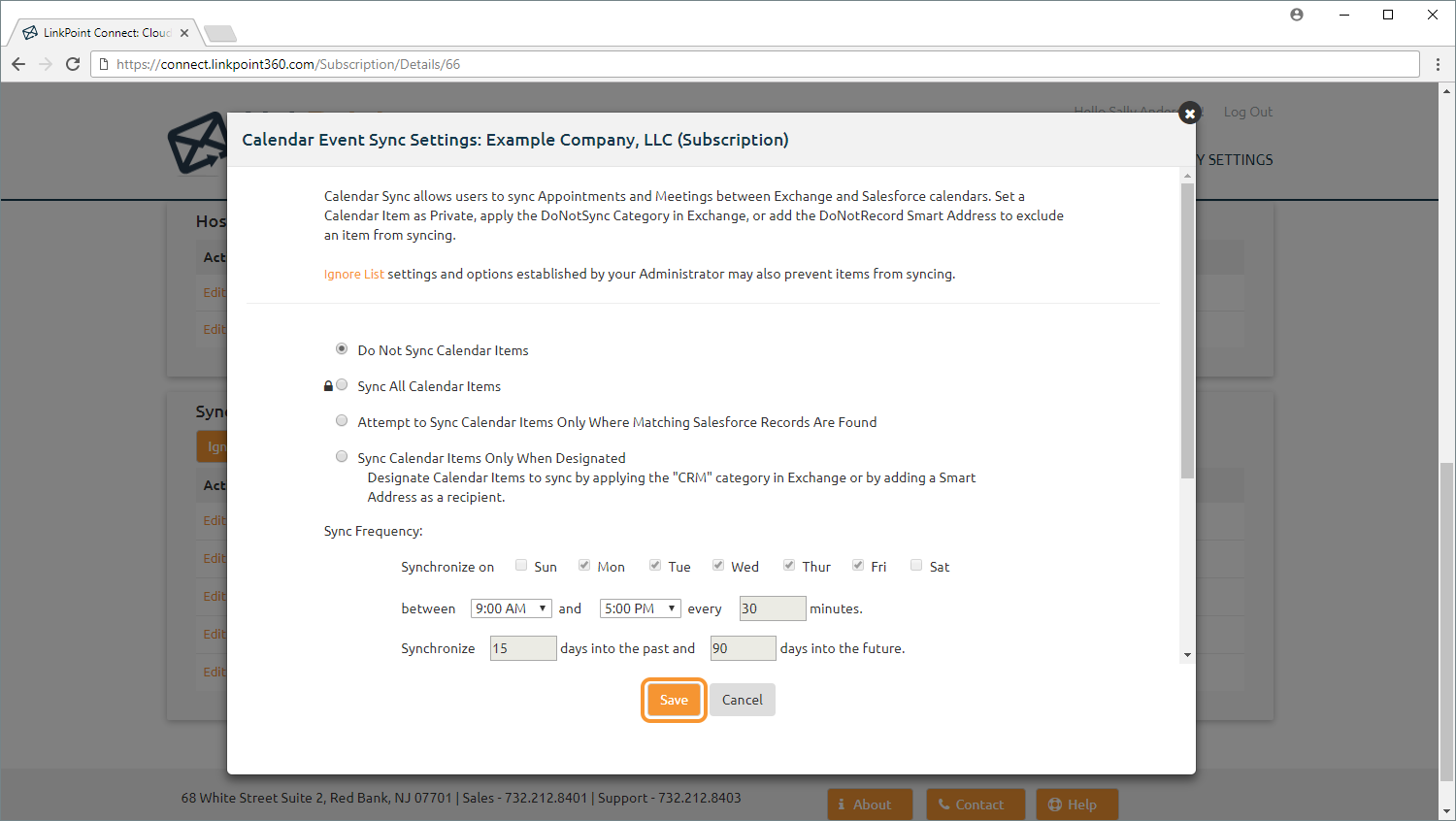Click the page's main vertical scrollbar thumb
The width and height of the screenshot is (1456, 821).
(1447, 621)
